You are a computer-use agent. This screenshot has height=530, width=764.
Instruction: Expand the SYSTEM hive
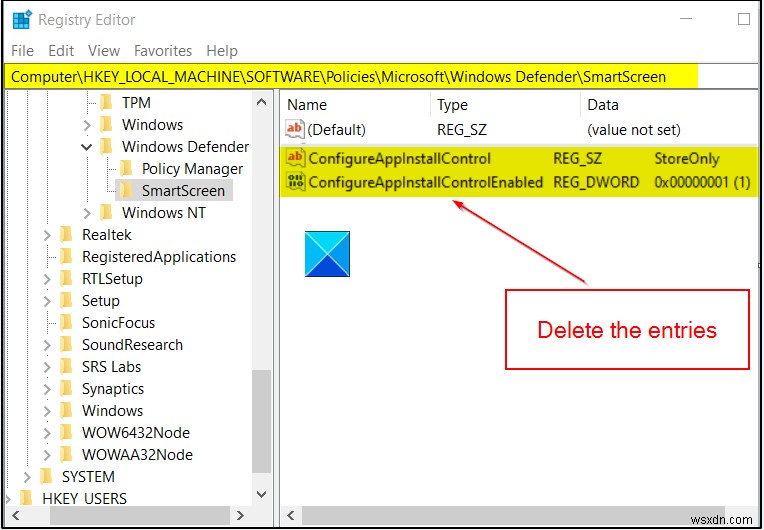point(27,477)
